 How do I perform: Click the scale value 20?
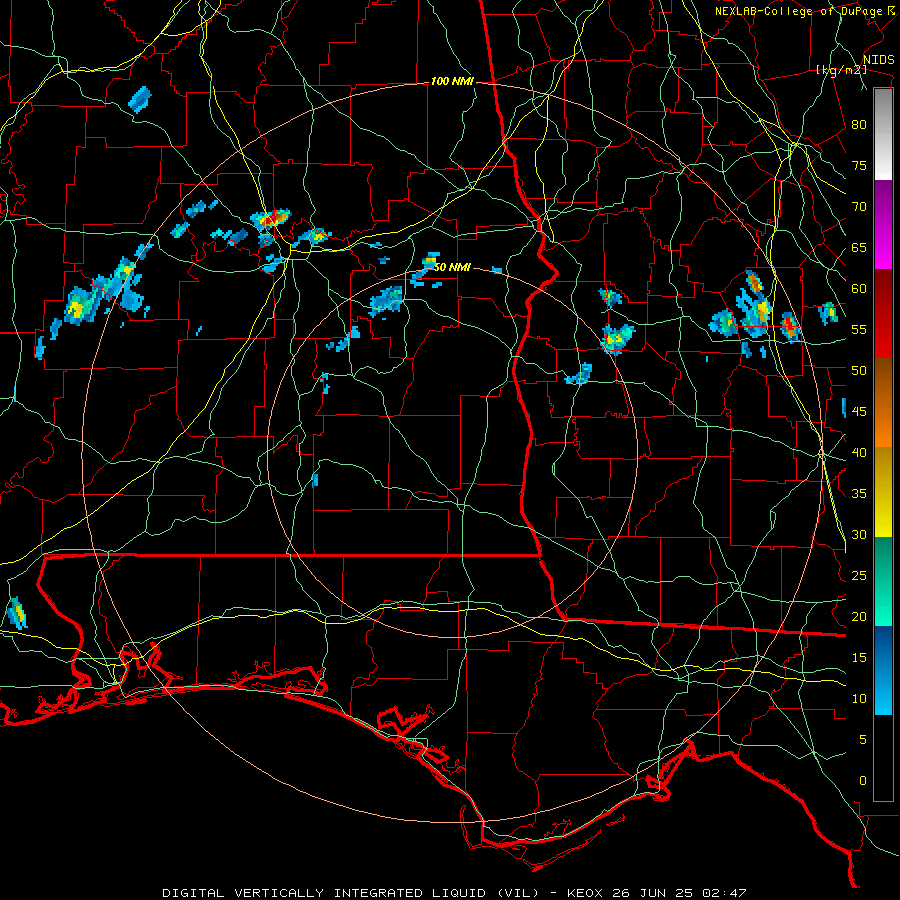pyautogui.click(x=859, y=617)
